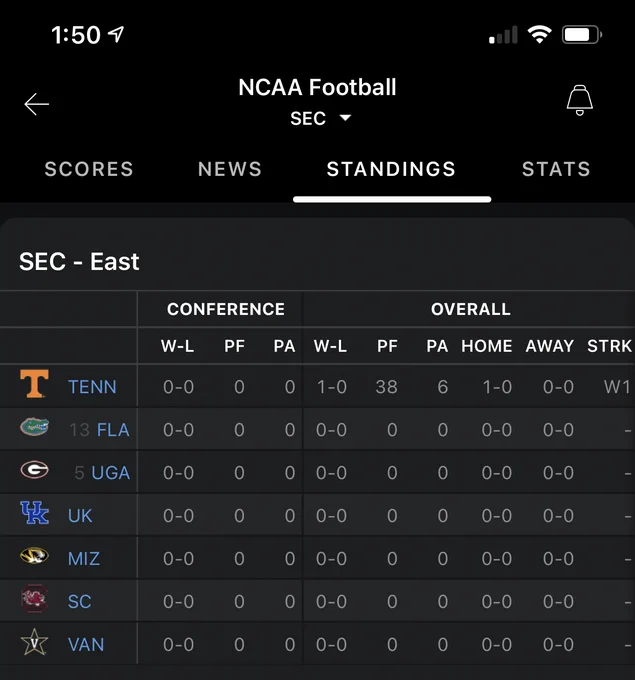635x680 pixels.
Task: Expand the SEC conference dropdown
Action: [x=320, y=118]
